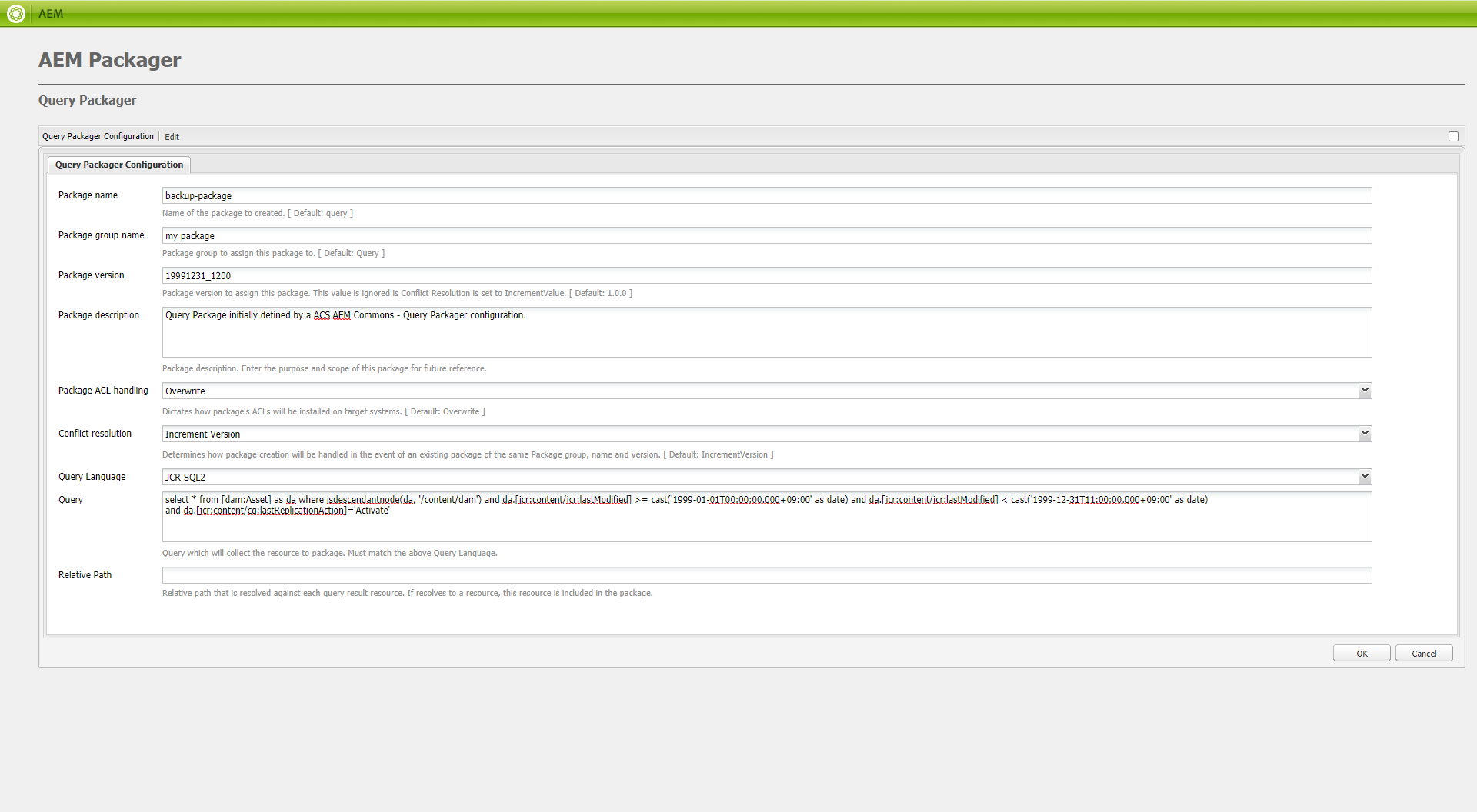
Task: Toggle the checkbox in the configuration header
Action: coord(1453,136)
